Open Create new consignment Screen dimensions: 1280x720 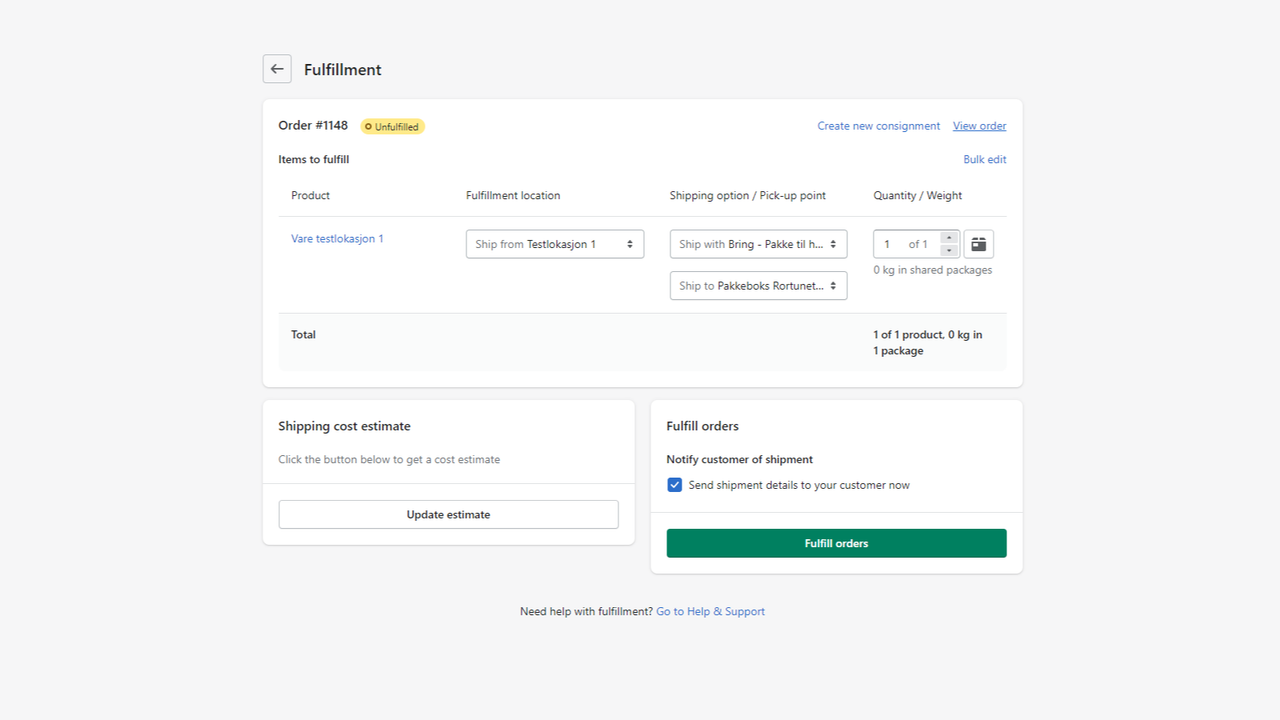tap(878, 125)
